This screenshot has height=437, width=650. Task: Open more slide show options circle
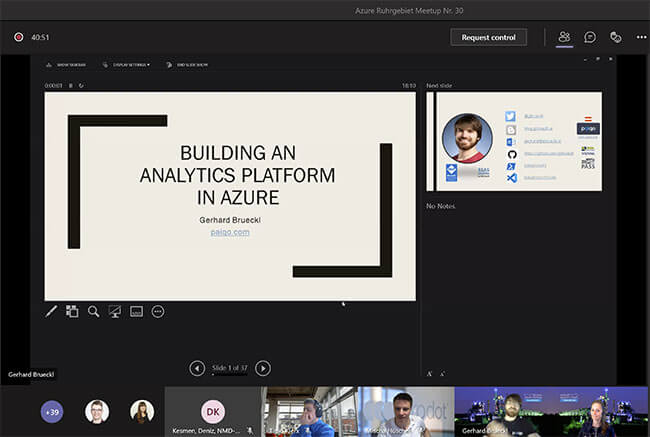(158, 311)
